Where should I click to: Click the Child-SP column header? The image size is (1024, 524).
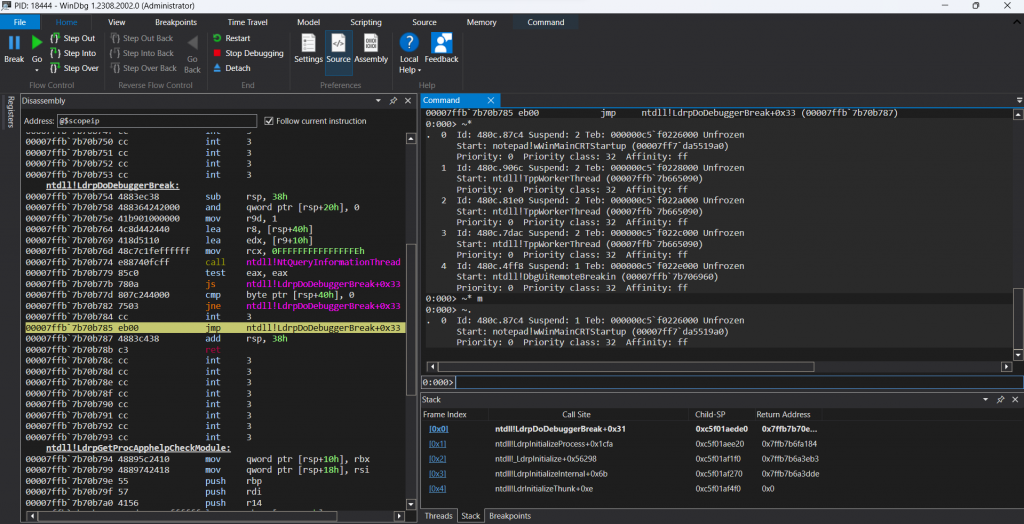coord(711,415)
